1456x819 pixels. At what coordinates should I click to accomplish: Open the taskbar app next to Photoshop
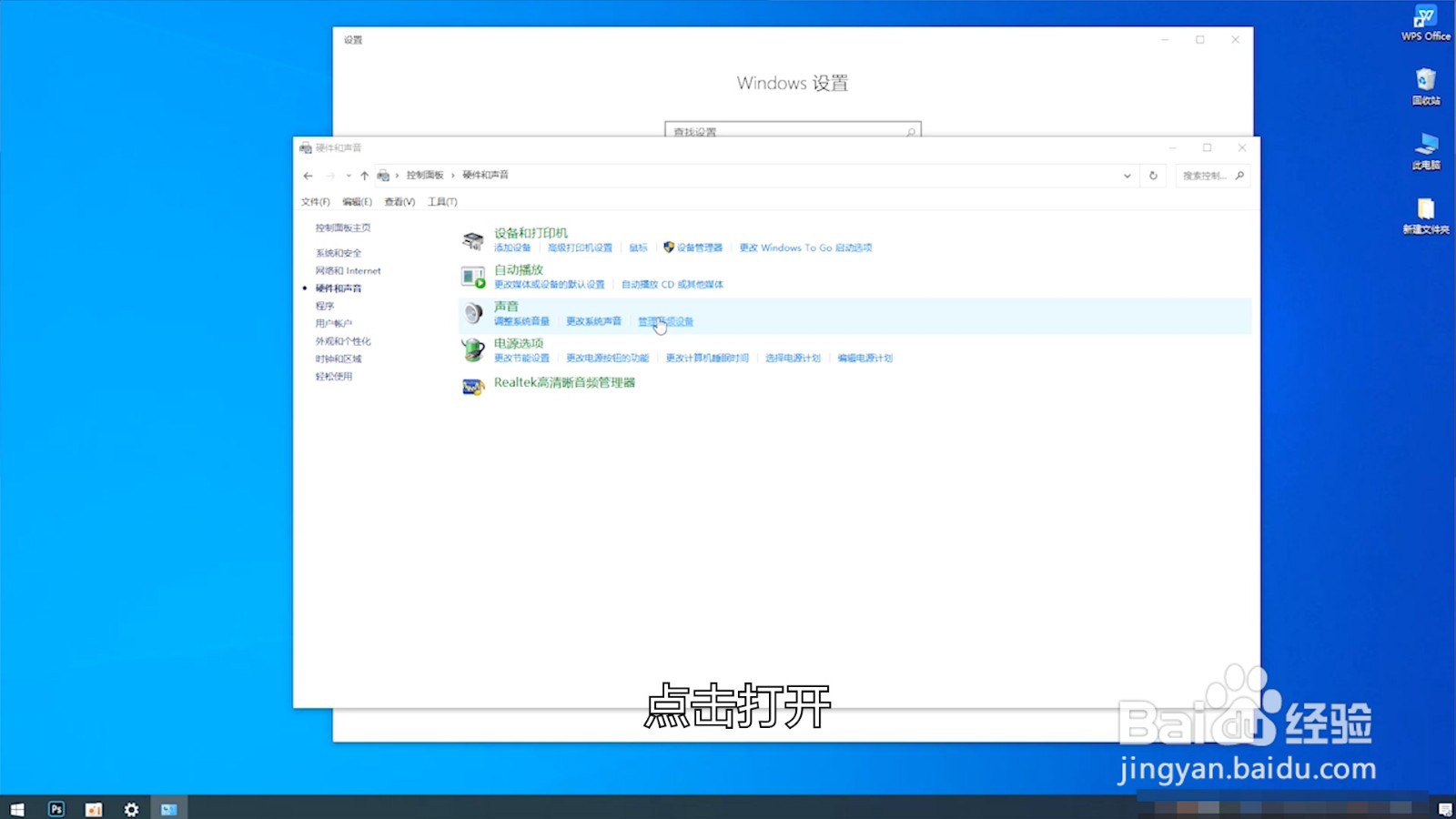[94, 809]
